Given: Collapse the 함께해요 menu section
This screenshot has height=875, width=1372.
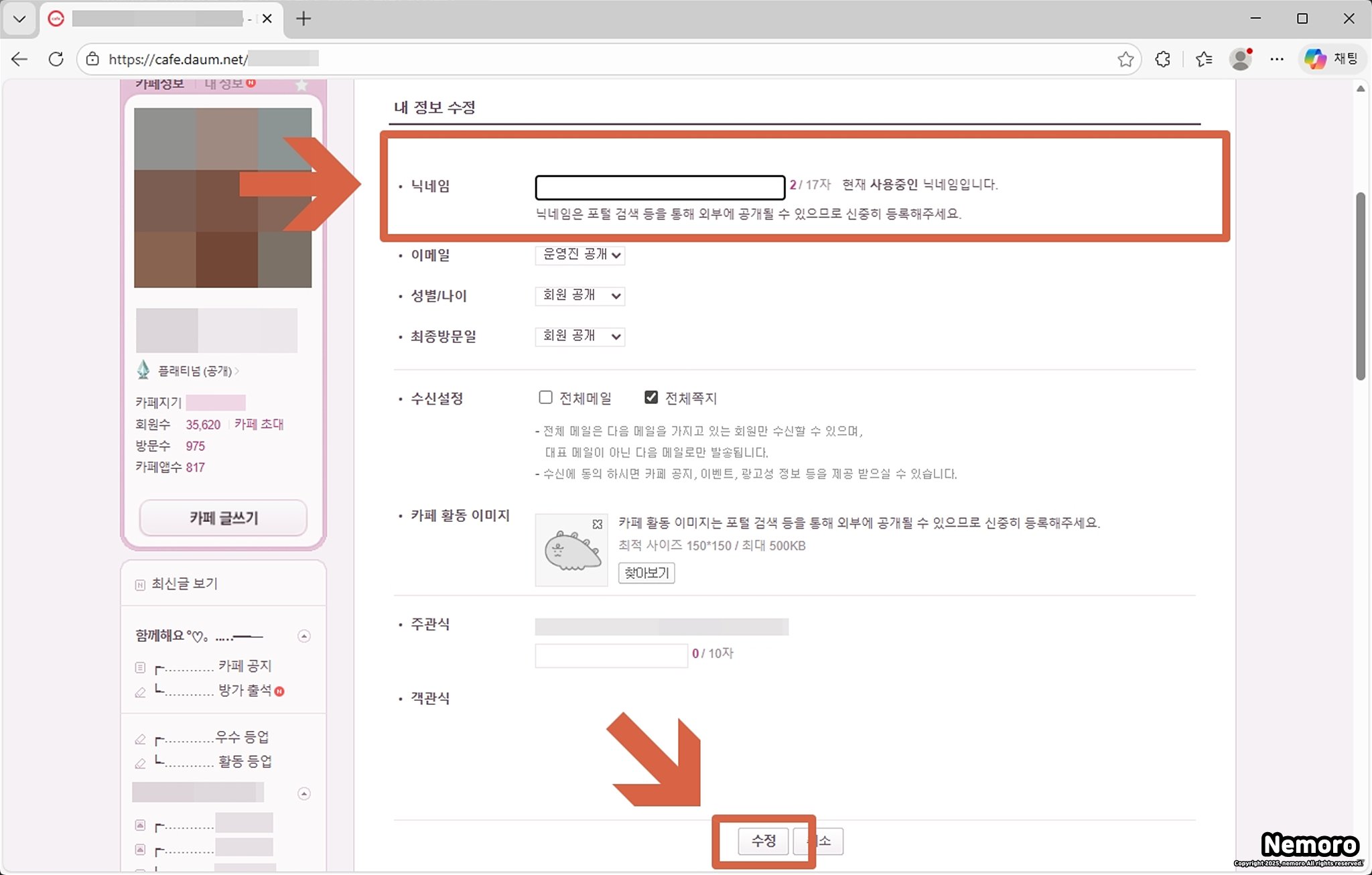Looking at the screenshot, I should coord(304,636).
